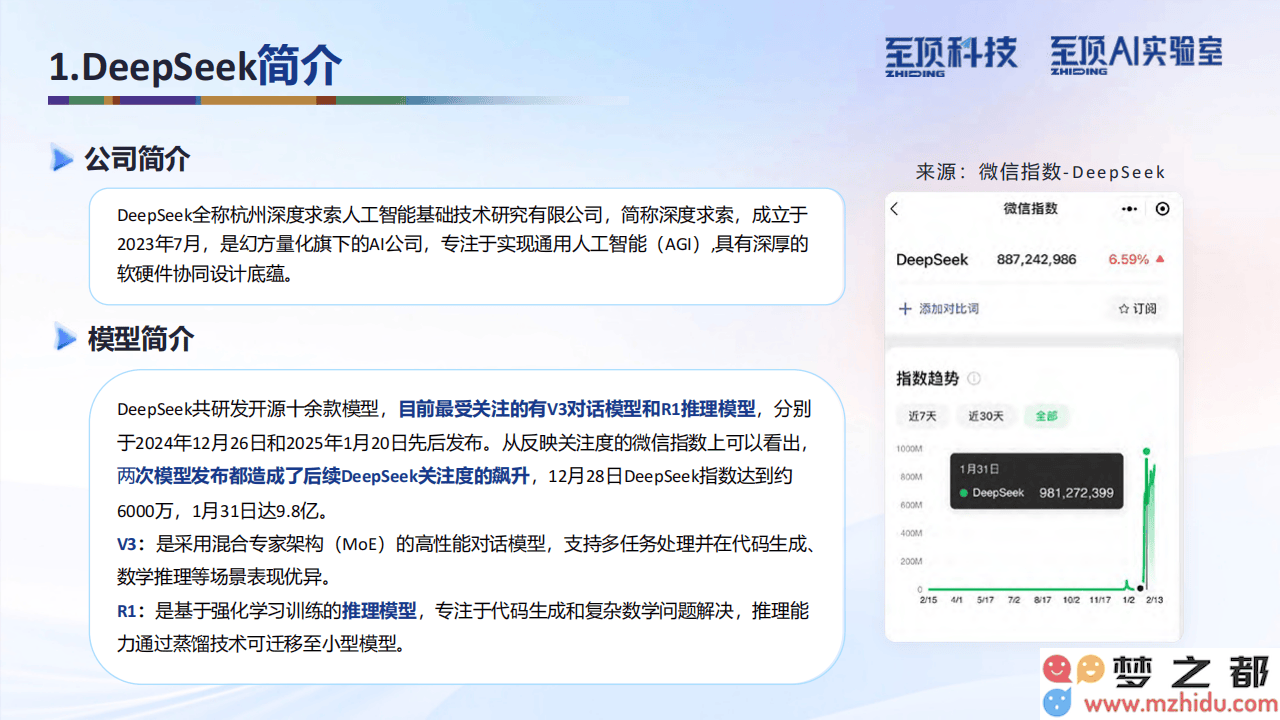This screenshot has width=1280, height=720.
Task: Click the bold phrase 目前最受关注的有V3对话模型和R1推理模型
Action: (x=577, y=409)
